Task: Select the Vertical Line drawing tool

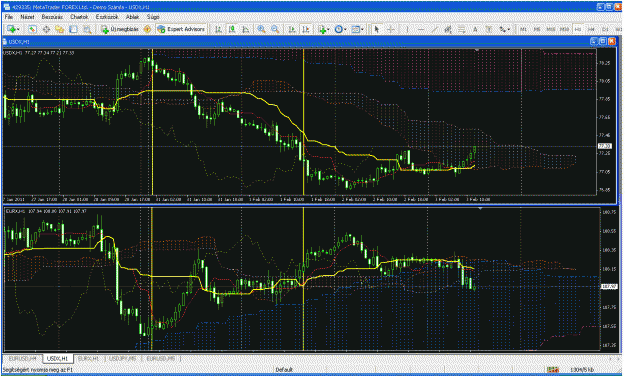Action: click(x=407, y=29)
